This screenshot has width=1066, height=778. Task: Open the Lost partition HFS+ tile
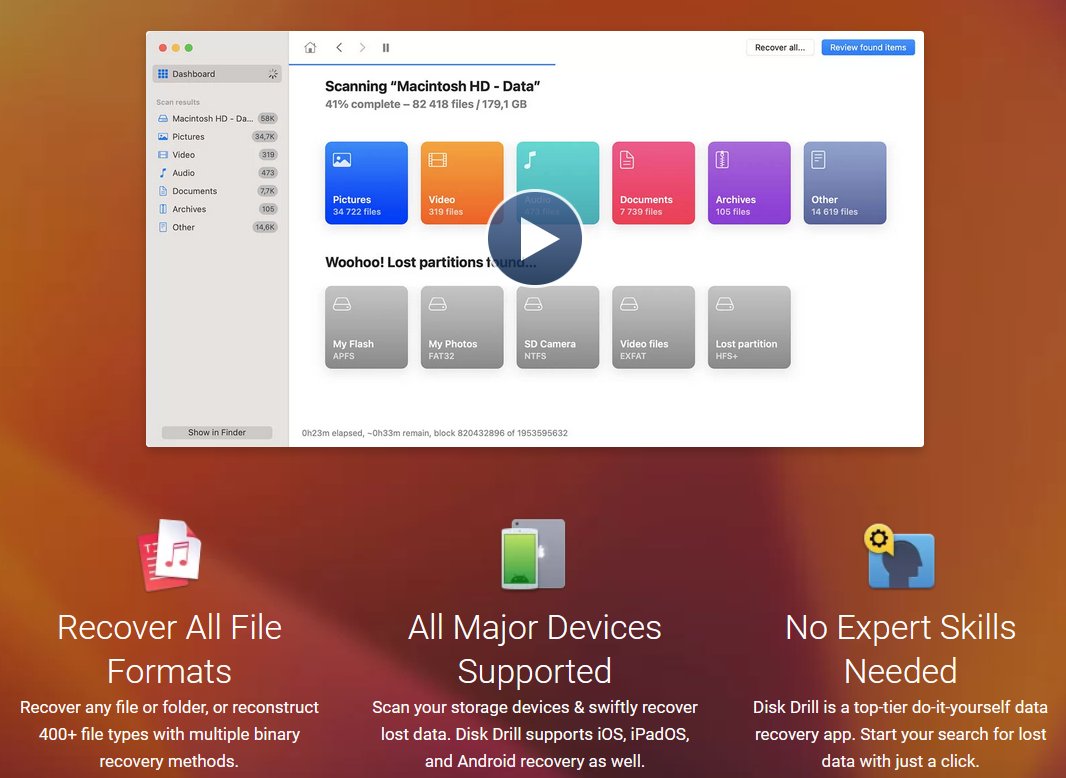click(x=749, y=327)
